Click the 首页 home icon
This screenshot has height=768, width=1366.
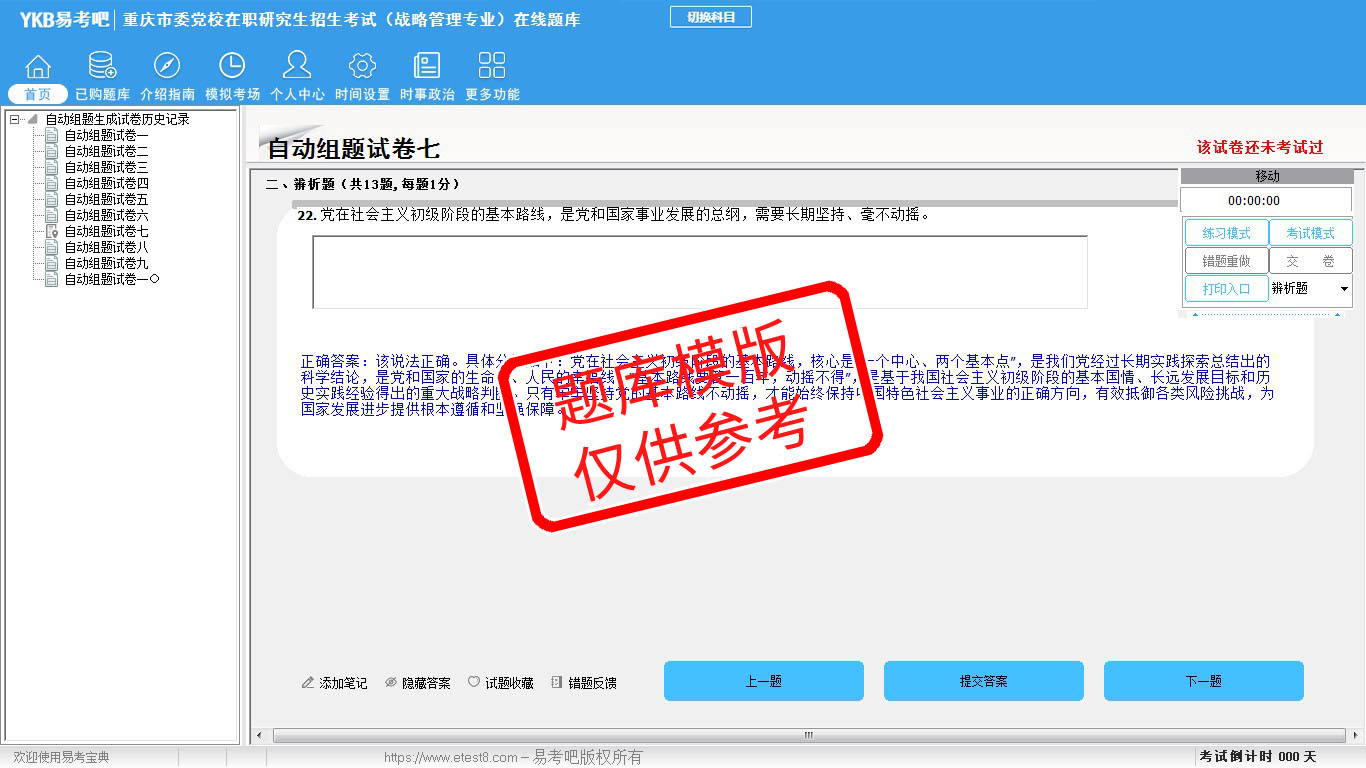[38, 67]
